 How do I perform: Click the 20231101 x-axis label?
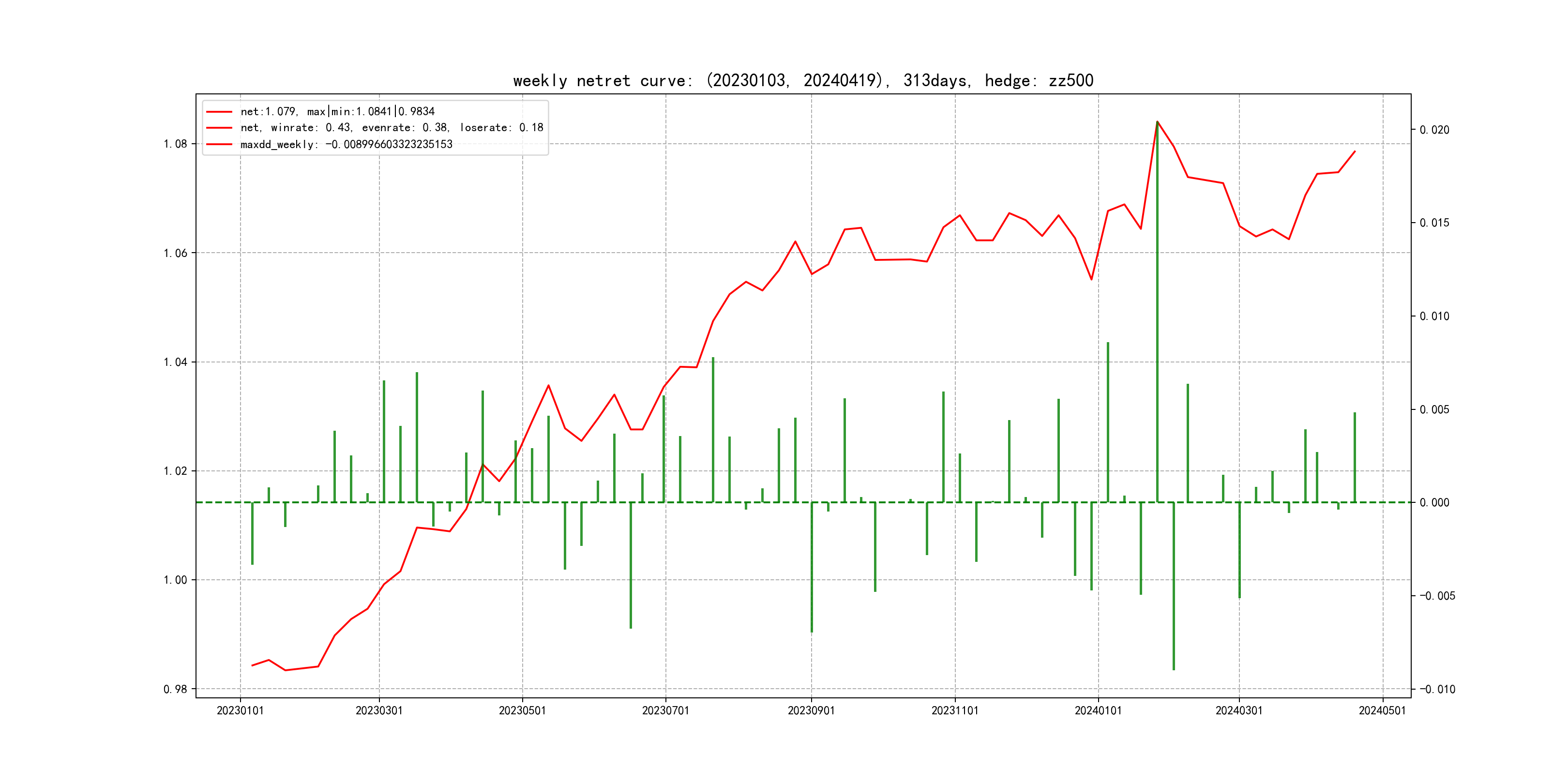(954, 710)
